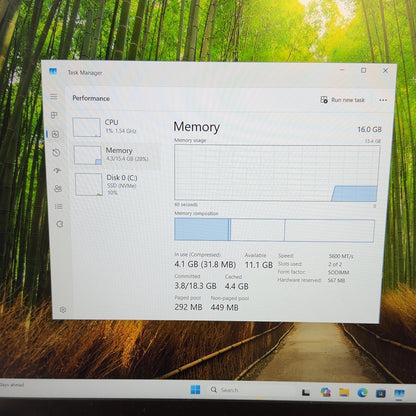Viewport: 416px width, 416px height.
Task: Click the "SODIMM" form factor value
Action: [x=338, y=273]
